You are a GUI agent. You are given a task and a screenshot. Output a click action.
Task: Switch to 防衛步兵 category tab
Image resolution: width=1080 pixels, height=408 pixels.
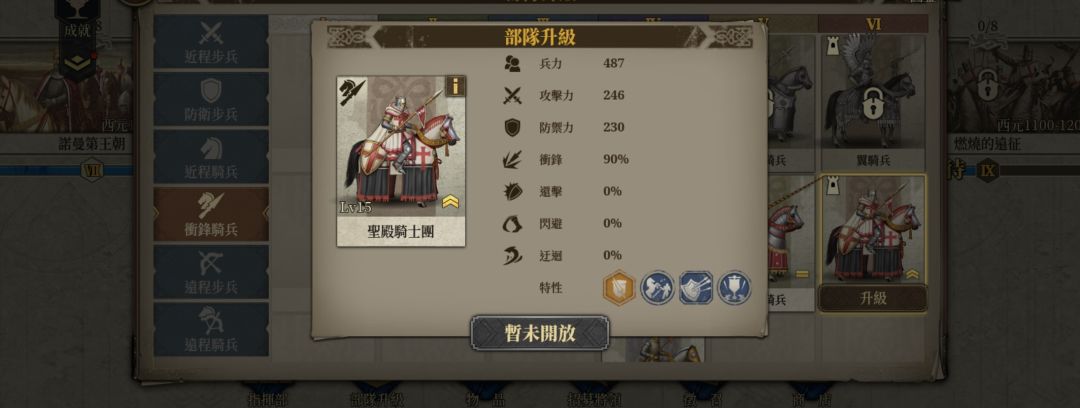pos(211,99)
